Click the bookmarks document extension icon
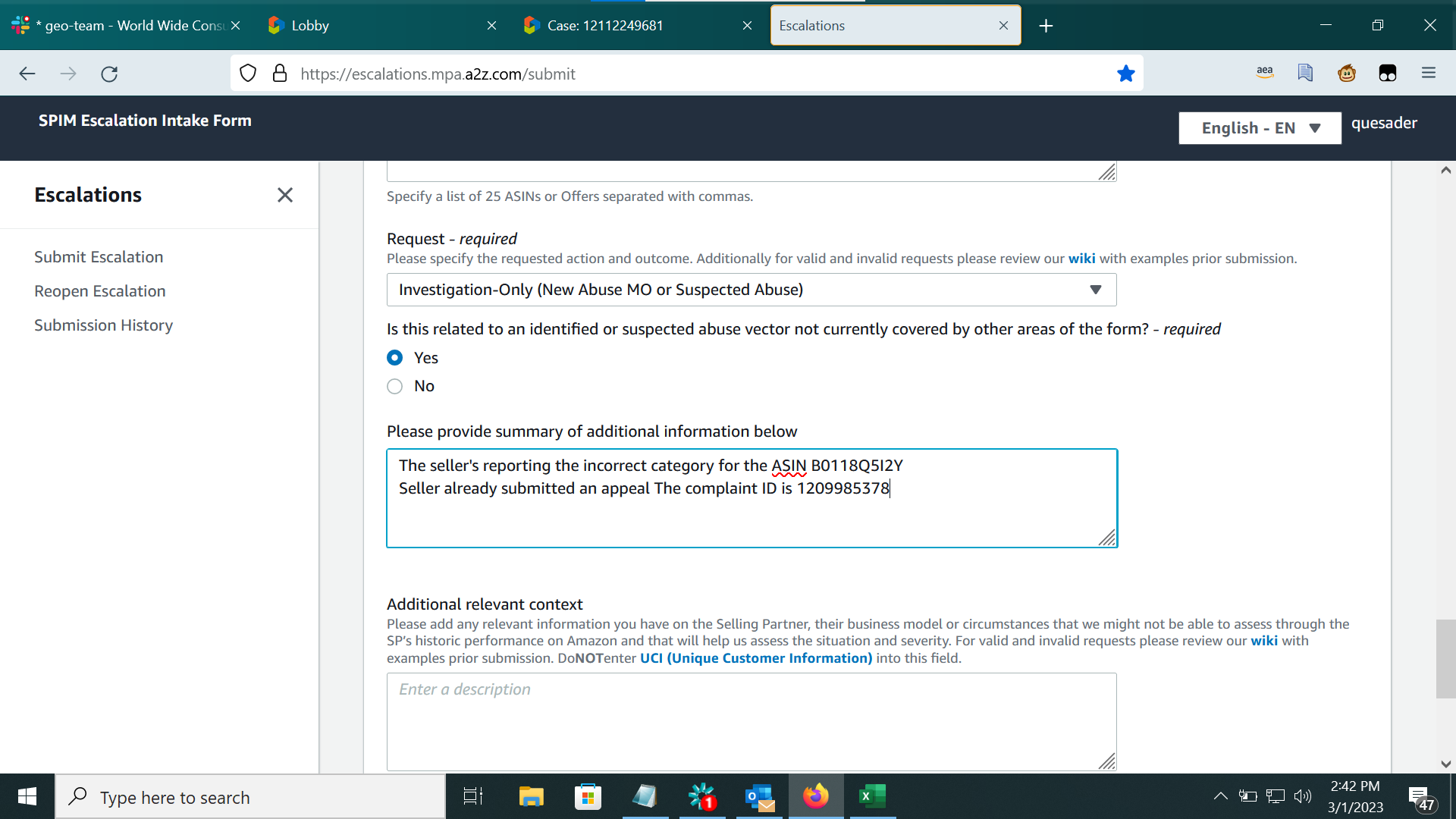 1305,73
